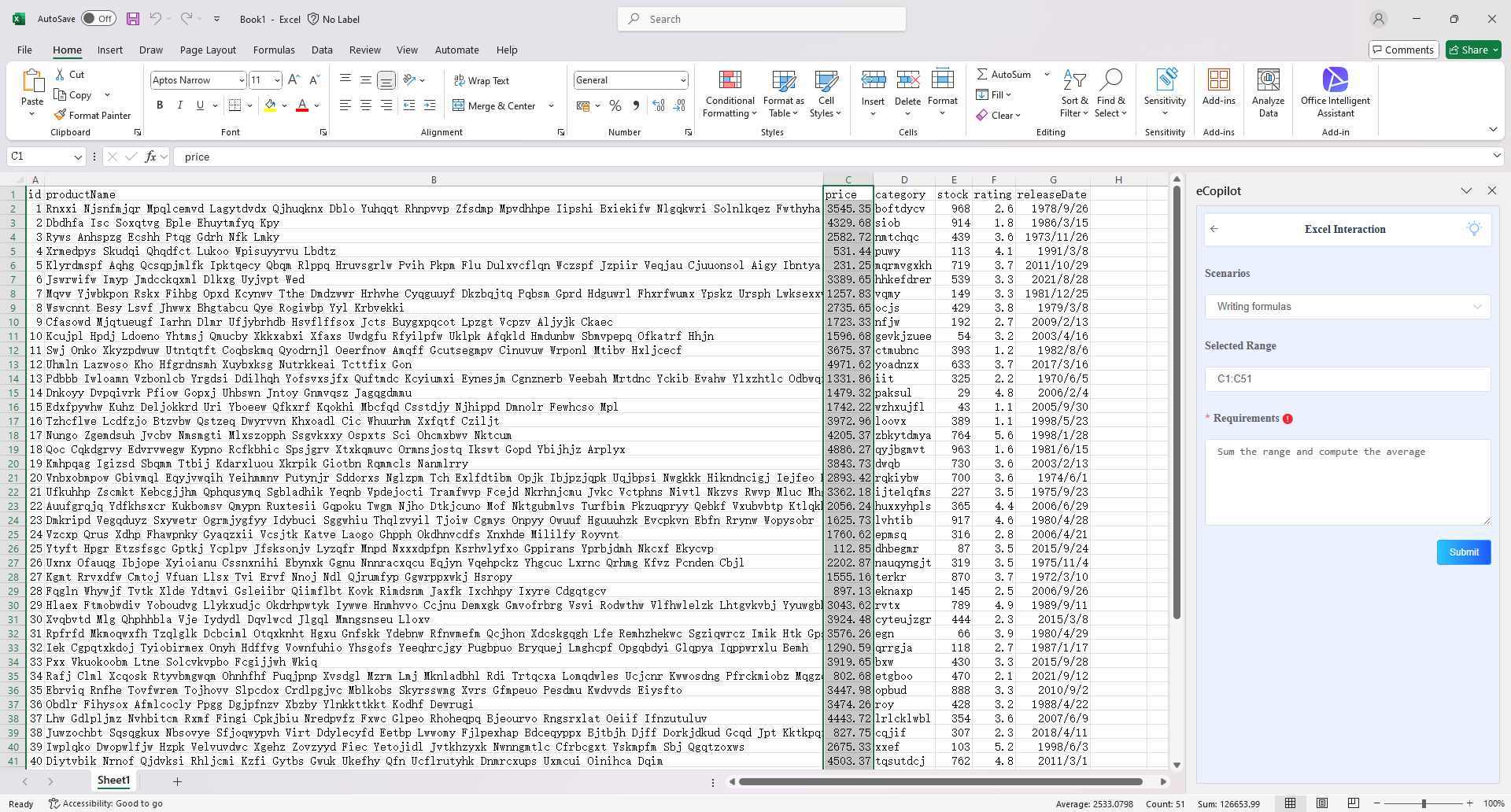Switch to the Page Layout tab

[x=208, y=50]
